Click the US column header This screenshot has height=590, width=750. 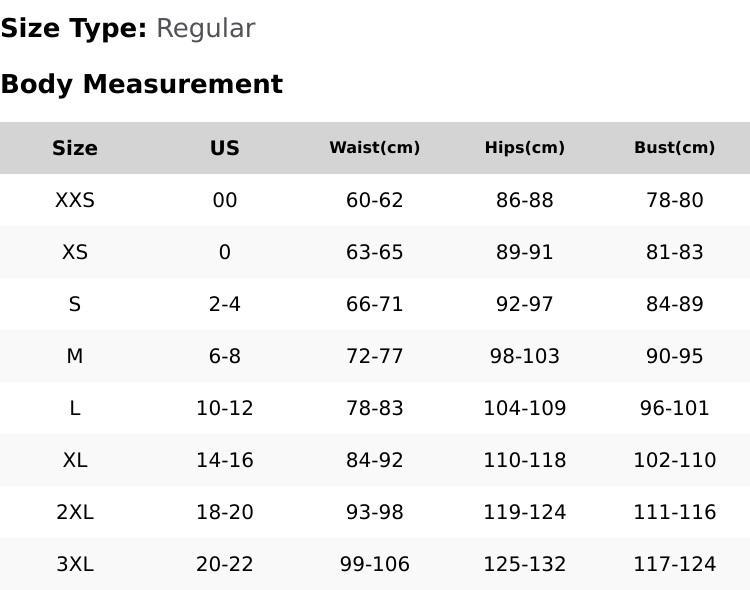[x=225, y=148]
